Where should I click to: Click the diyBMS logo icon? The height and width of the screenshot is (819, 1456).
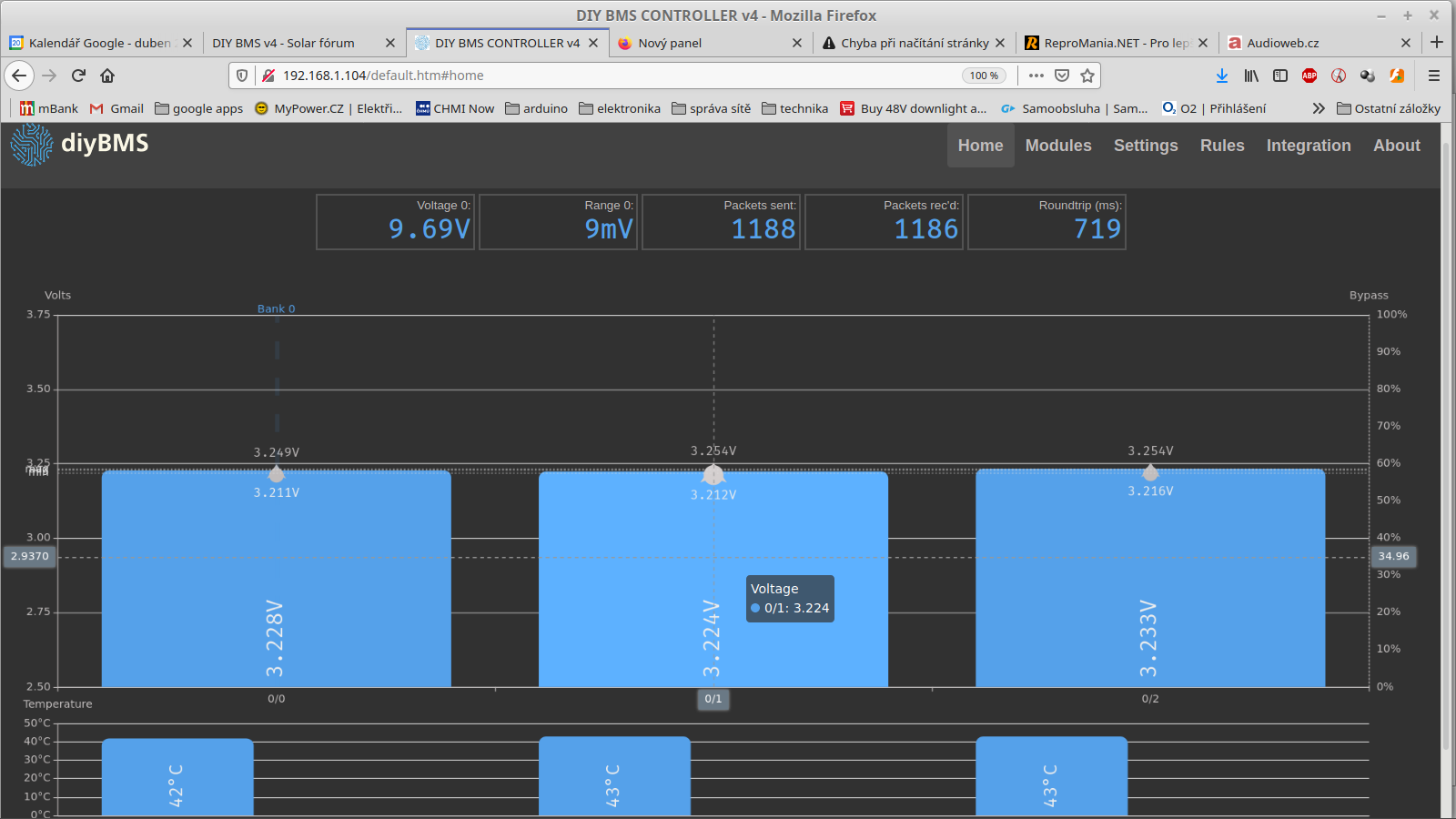[32, 145]
